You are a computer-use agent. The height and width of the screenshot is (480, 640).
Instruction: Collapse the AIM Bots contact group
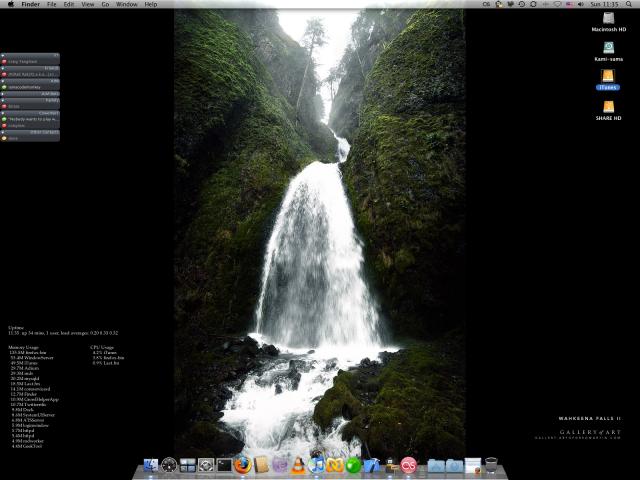tap(30, 93)
